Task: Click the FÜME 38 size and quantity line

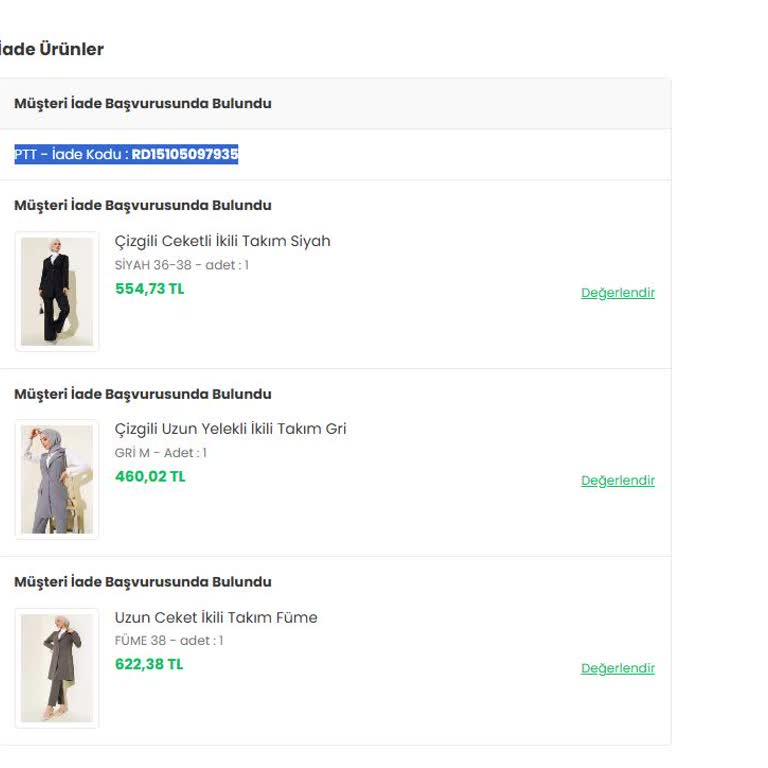Action: point(168,641)
